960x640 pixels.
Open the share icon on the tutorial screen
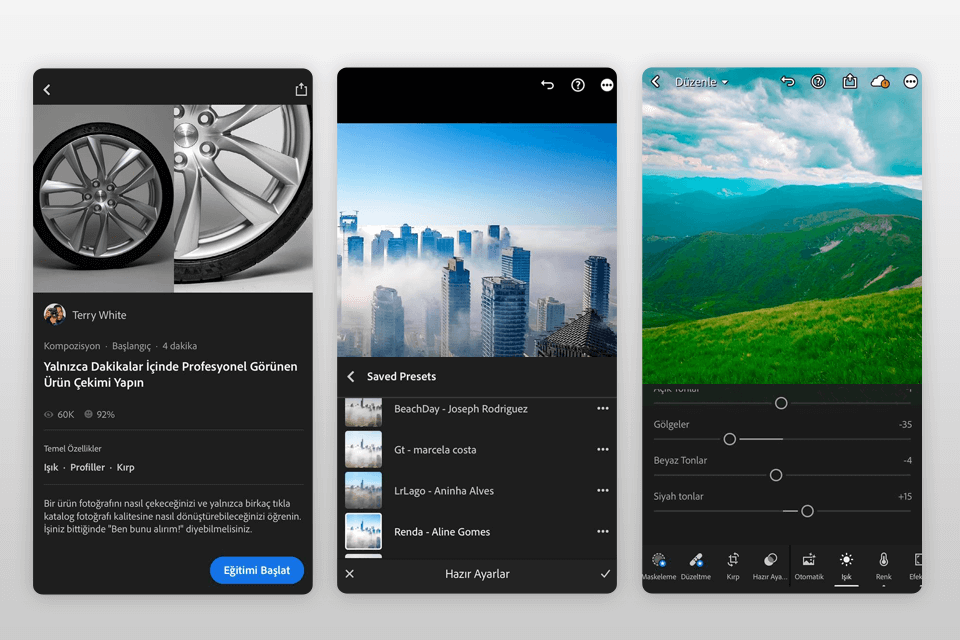300,88
